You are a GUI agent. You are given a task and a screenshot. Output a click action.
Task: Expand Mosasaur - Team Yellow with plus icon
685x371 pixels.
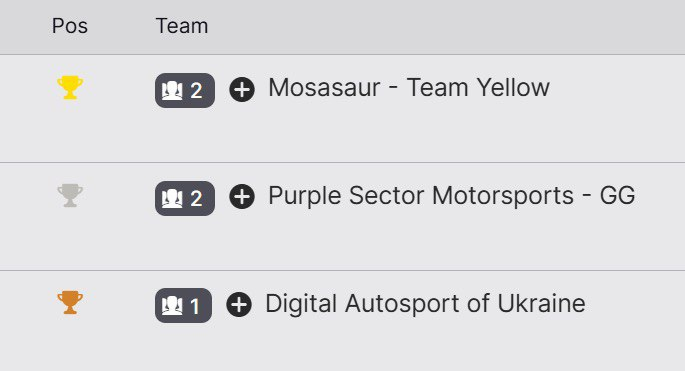pyautogui.click(x=242, y=90)
